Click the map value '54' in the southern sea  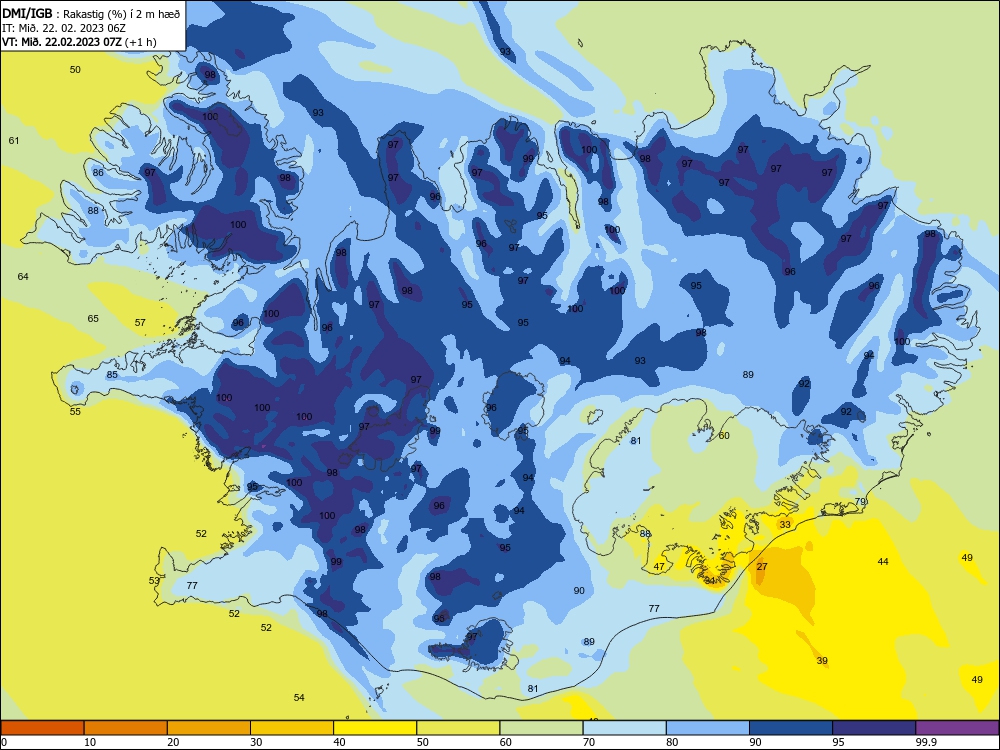click(299, 697)
